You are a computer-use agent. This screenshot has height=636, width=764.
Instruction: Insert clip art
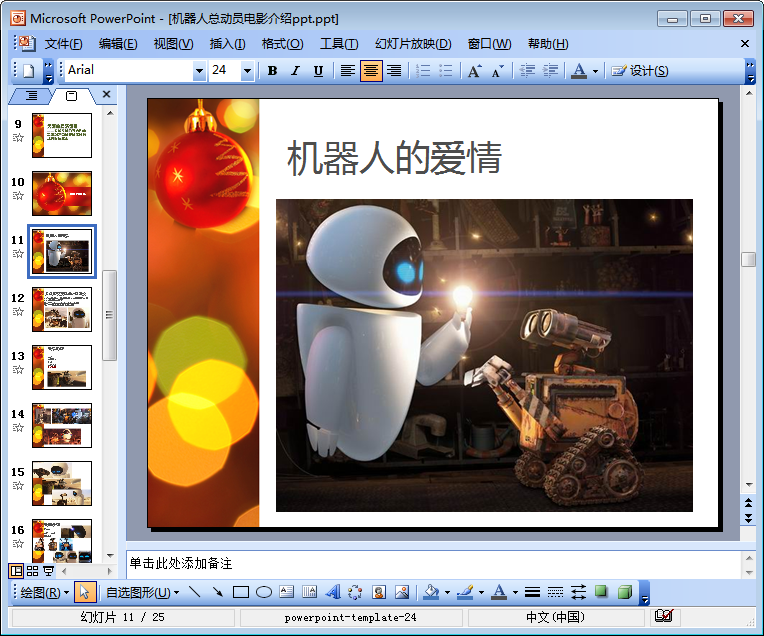(379, 593)
